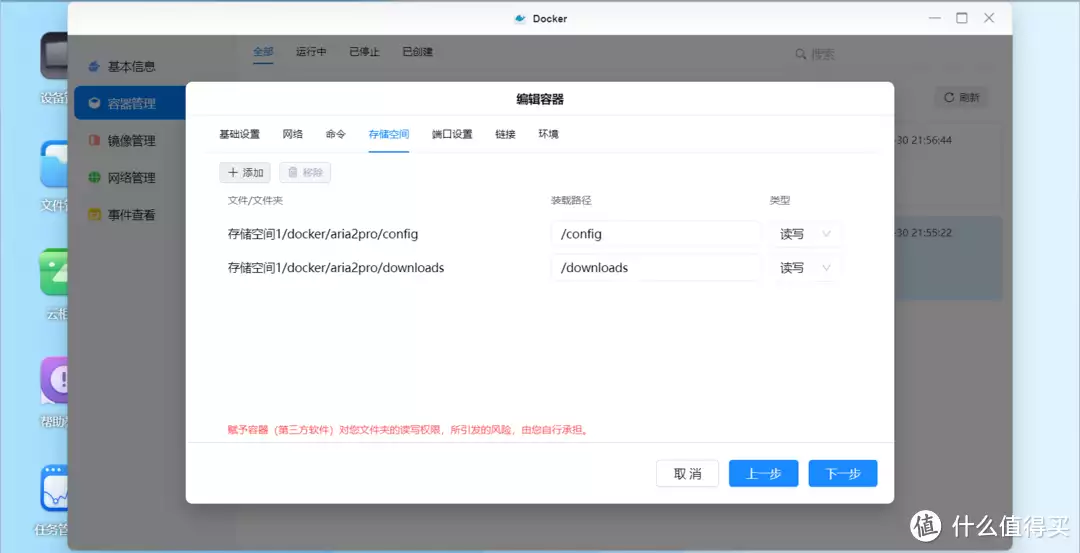The image size is (1080, 553).
Task: Click the 容器管理 cube icon
Action: coord(94,103)
